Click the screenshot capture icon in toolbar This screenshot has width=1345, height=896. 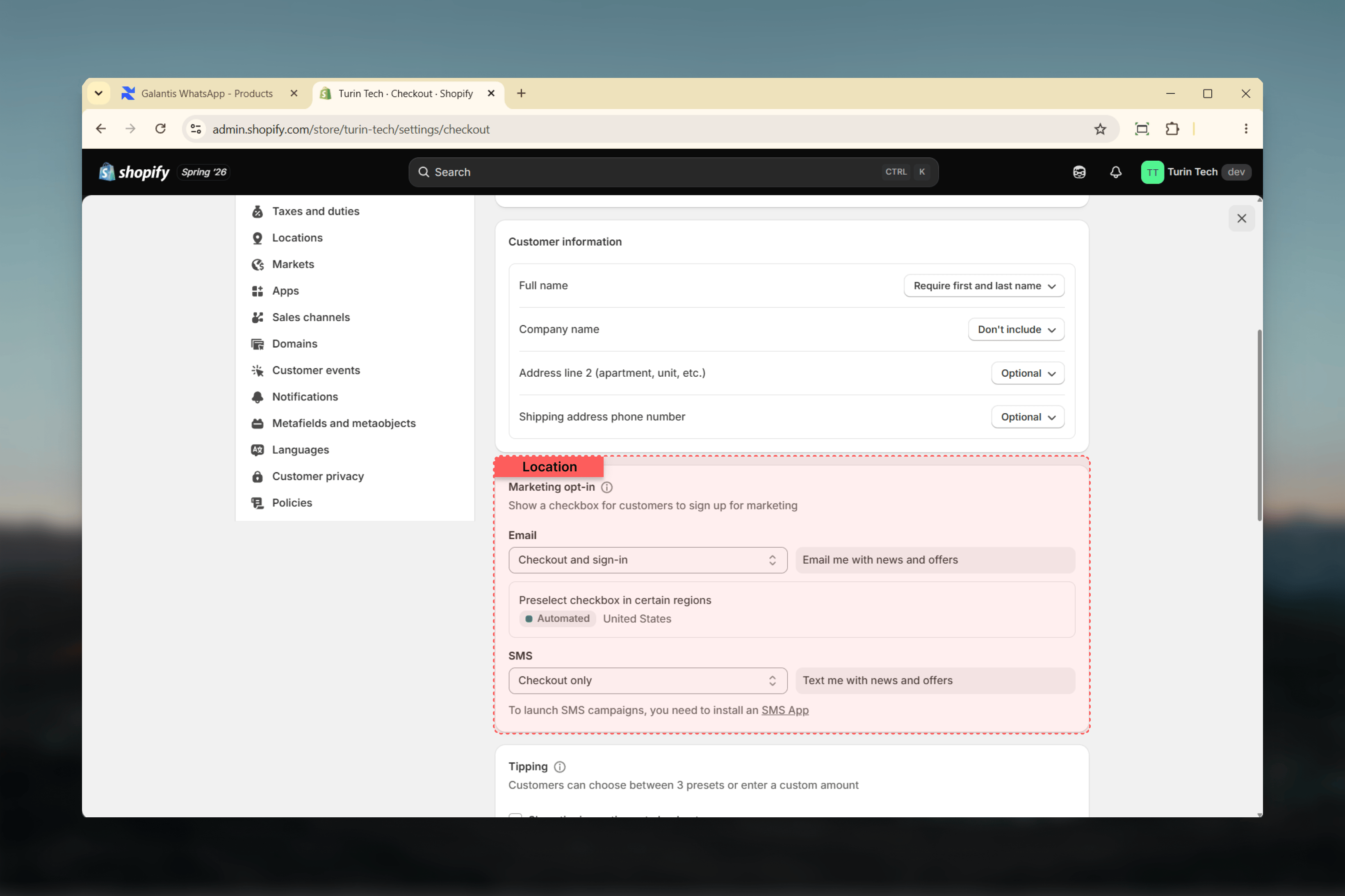click(x=1142, y=129)
